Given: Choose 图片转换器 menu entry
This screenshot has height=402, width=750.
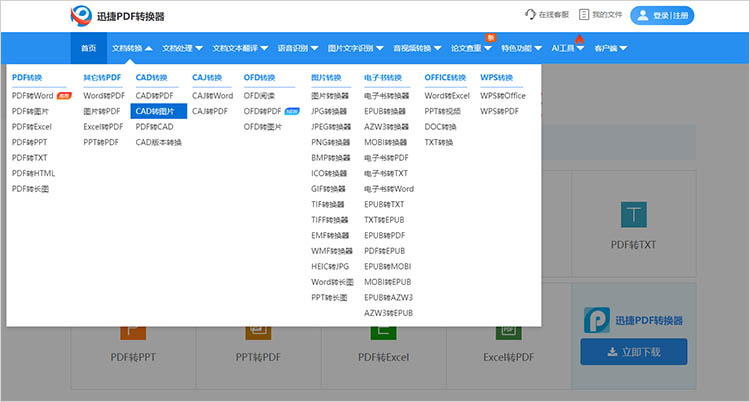Looking at the screenshot, I should click(330, 96).
